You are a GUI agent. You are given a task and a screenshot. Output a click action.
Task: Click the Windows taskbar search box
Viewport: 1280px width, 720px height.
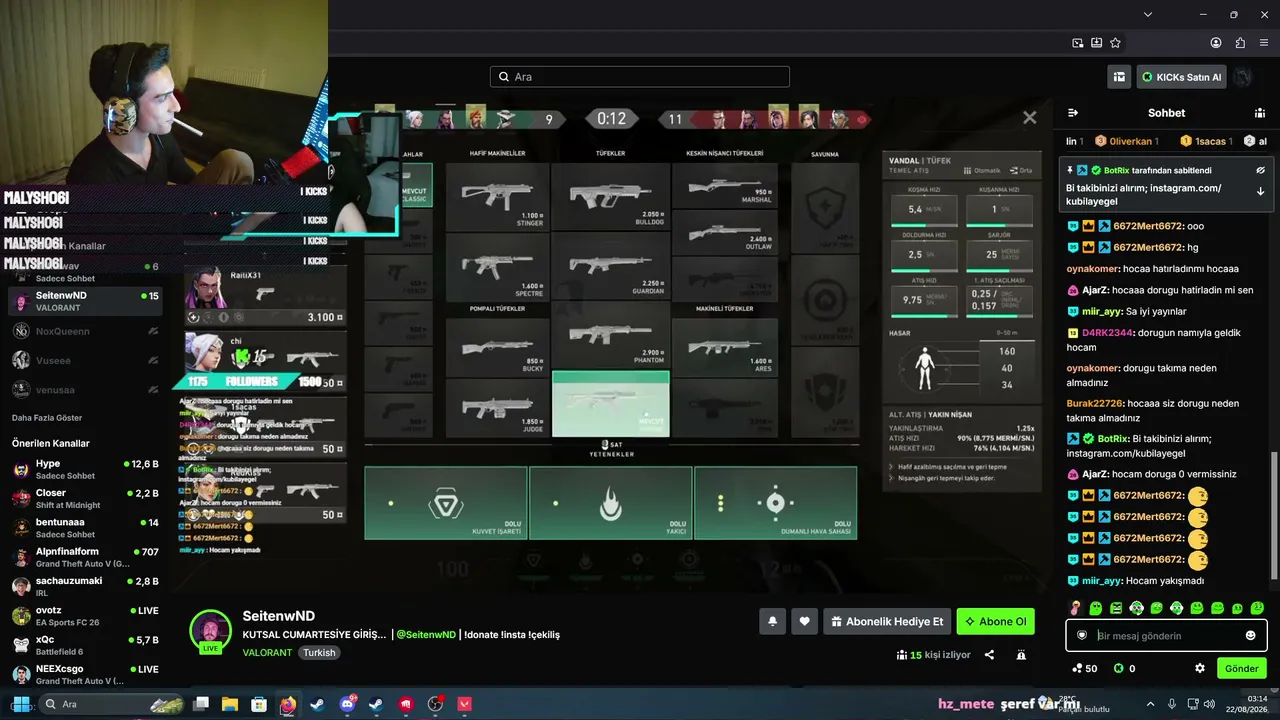(112, 704)
